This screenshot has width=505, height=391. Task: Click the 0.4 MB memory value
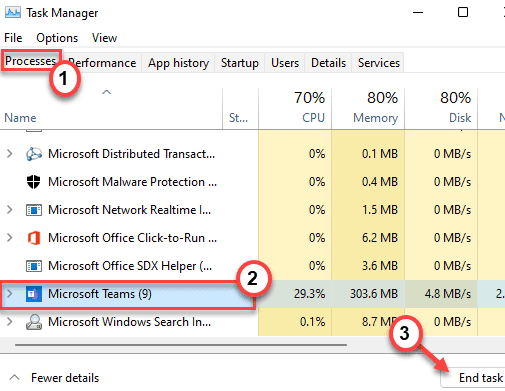(380, 182)
